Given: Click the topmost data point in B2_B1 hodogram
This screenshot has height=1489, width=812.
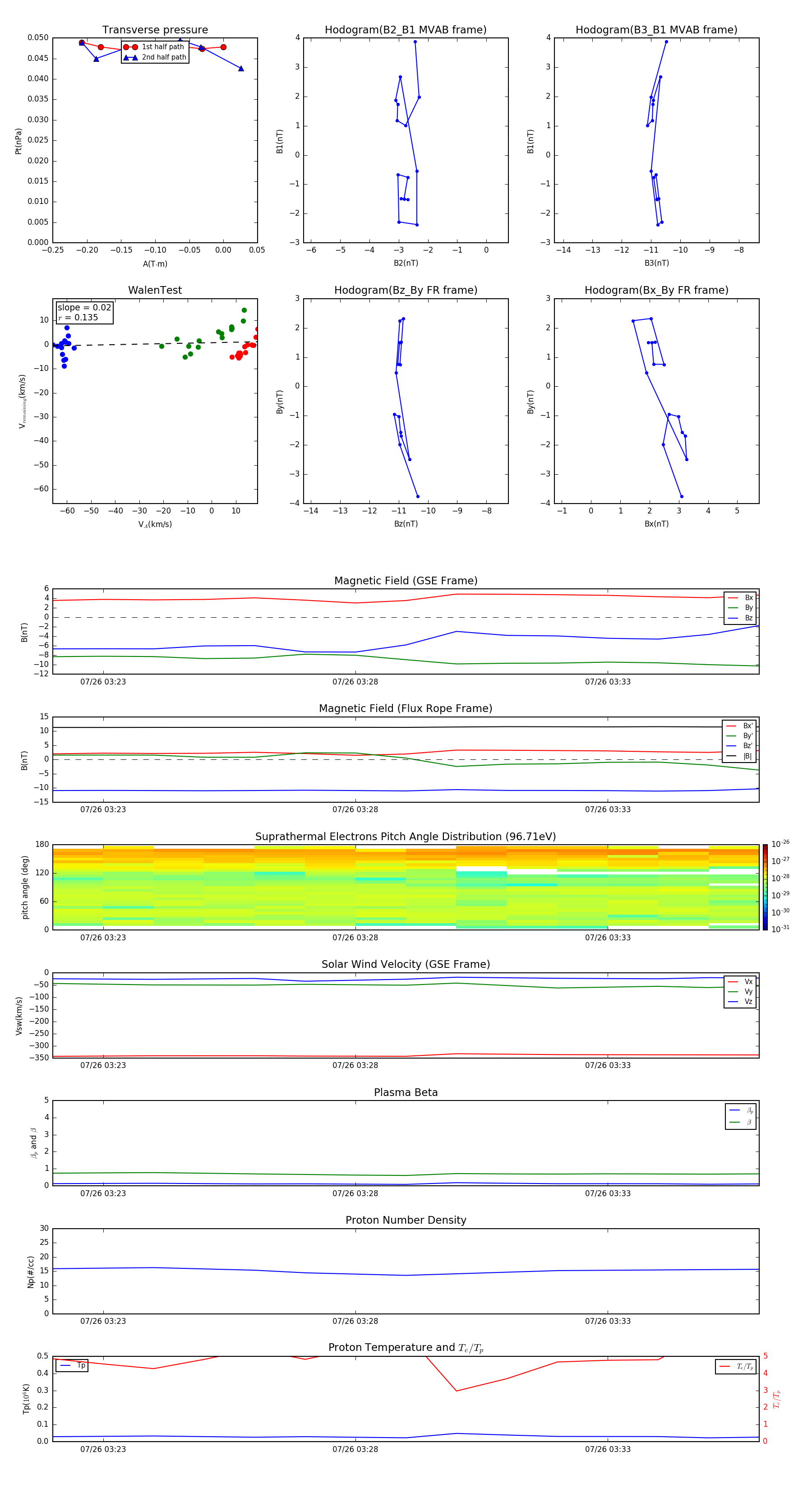Looking at the screenshot, I should point(415,42).
